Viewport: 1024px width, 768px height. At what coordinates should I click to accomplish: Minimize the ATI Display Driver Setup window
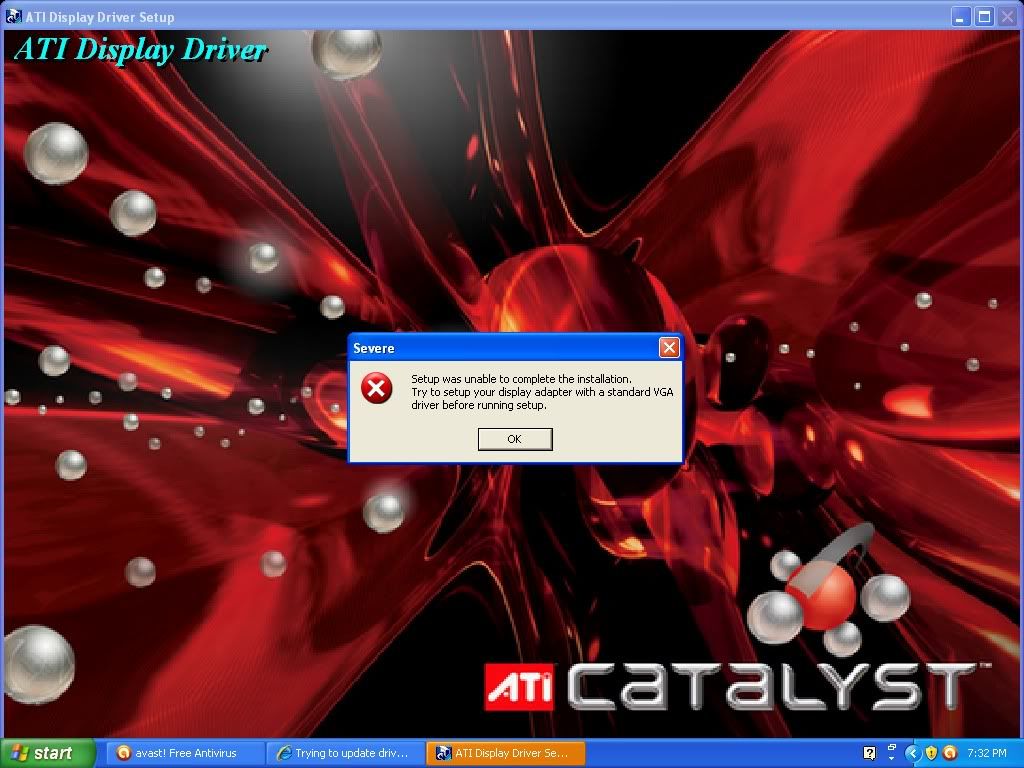(x=961, y=17)
